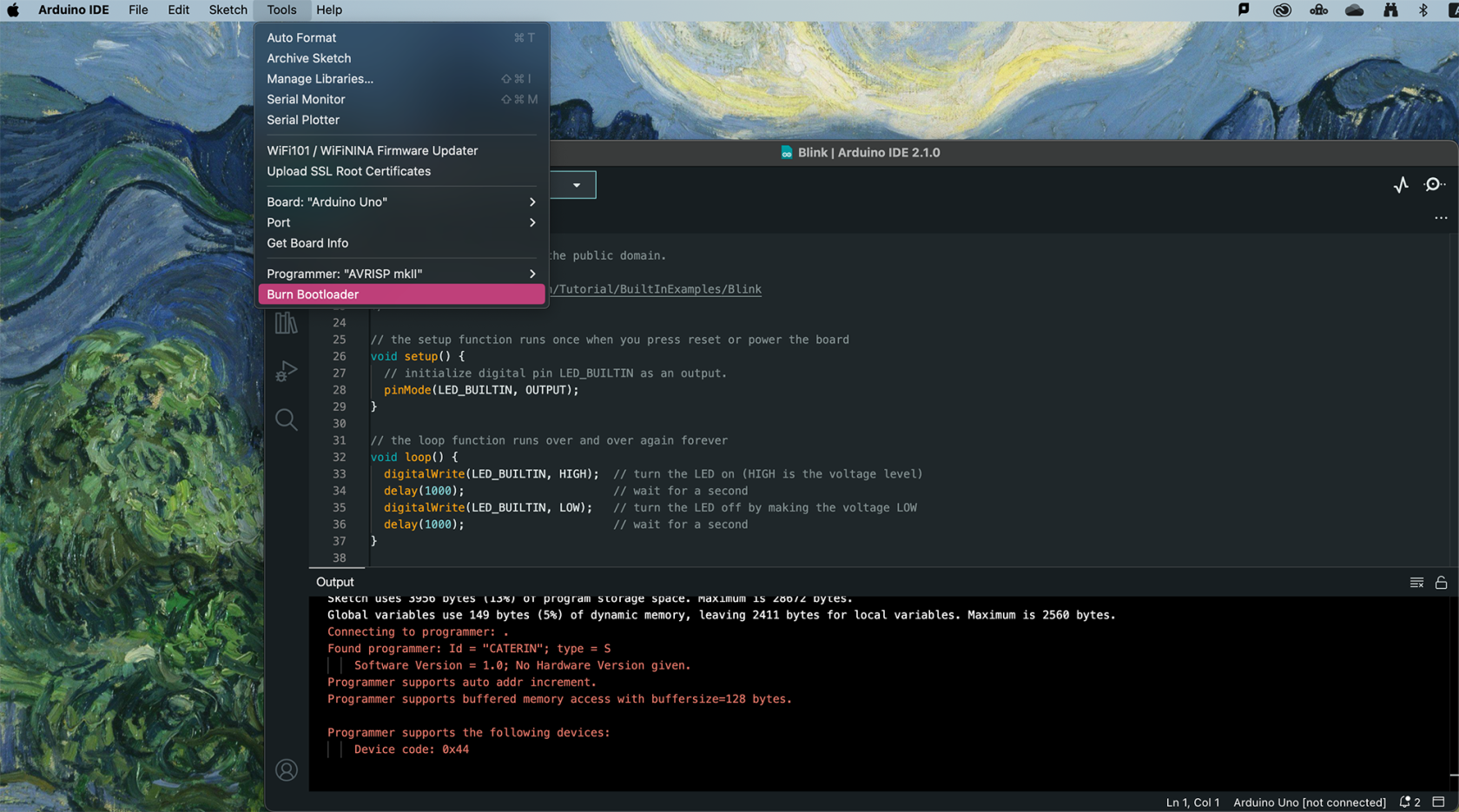Viewport: 1459px width, 812px height.
Task: Click the void setup() line in editor
Action: pos(418,356)
